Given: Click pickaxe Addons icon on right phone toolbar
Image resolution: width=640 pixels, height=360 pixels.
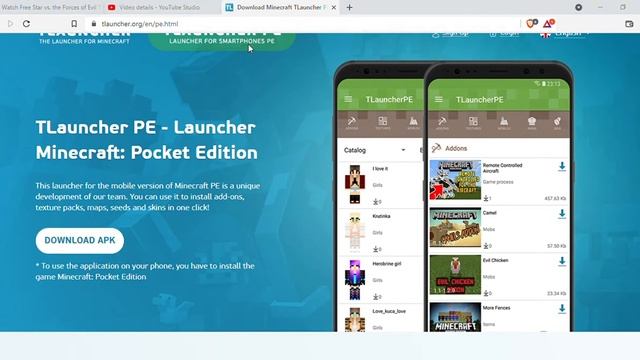Looking at the screenshot, I should pos(442,123).
